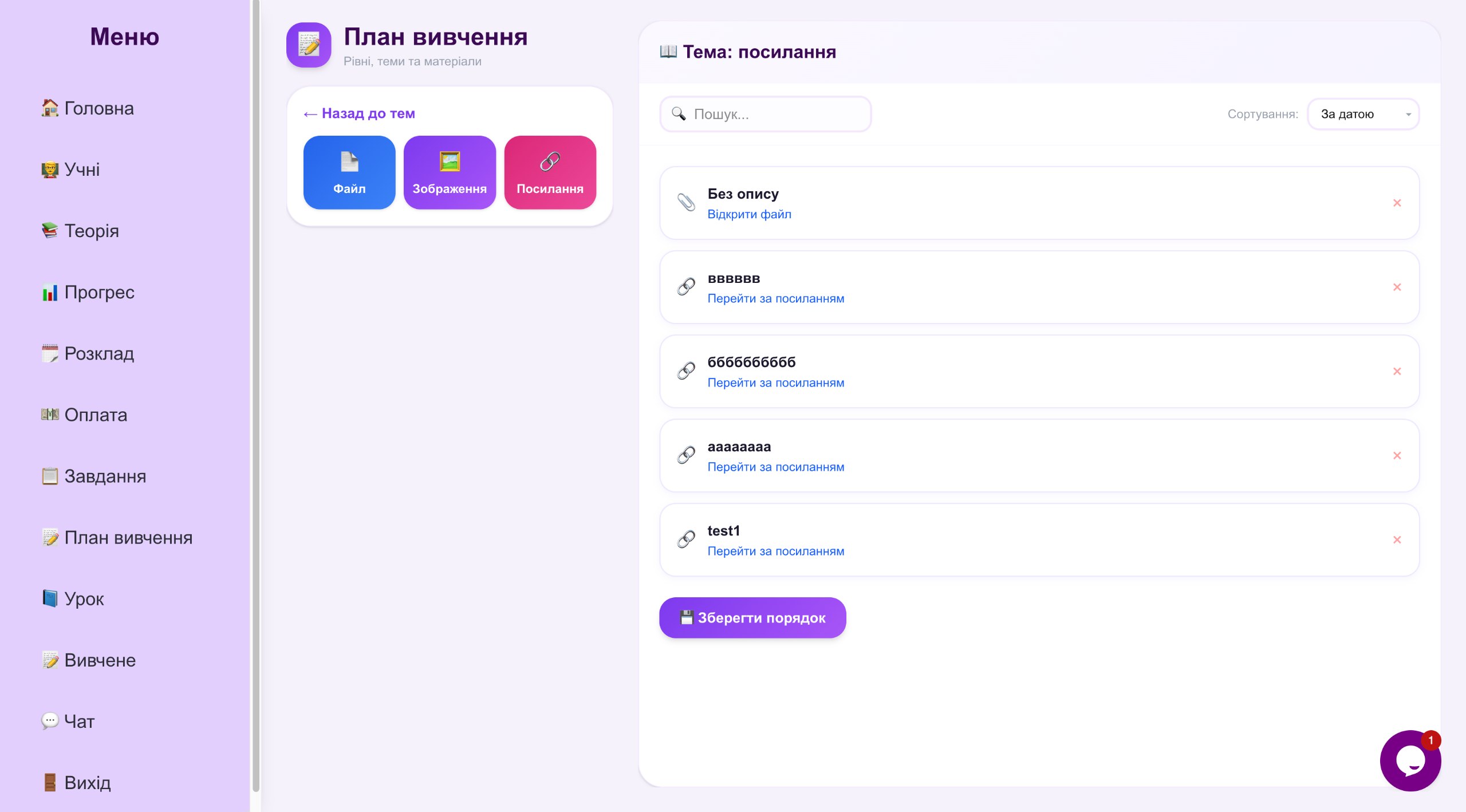Click the chain icon on ввввв row
Screen dimensions: 1466x812
(x=686, y=286)
